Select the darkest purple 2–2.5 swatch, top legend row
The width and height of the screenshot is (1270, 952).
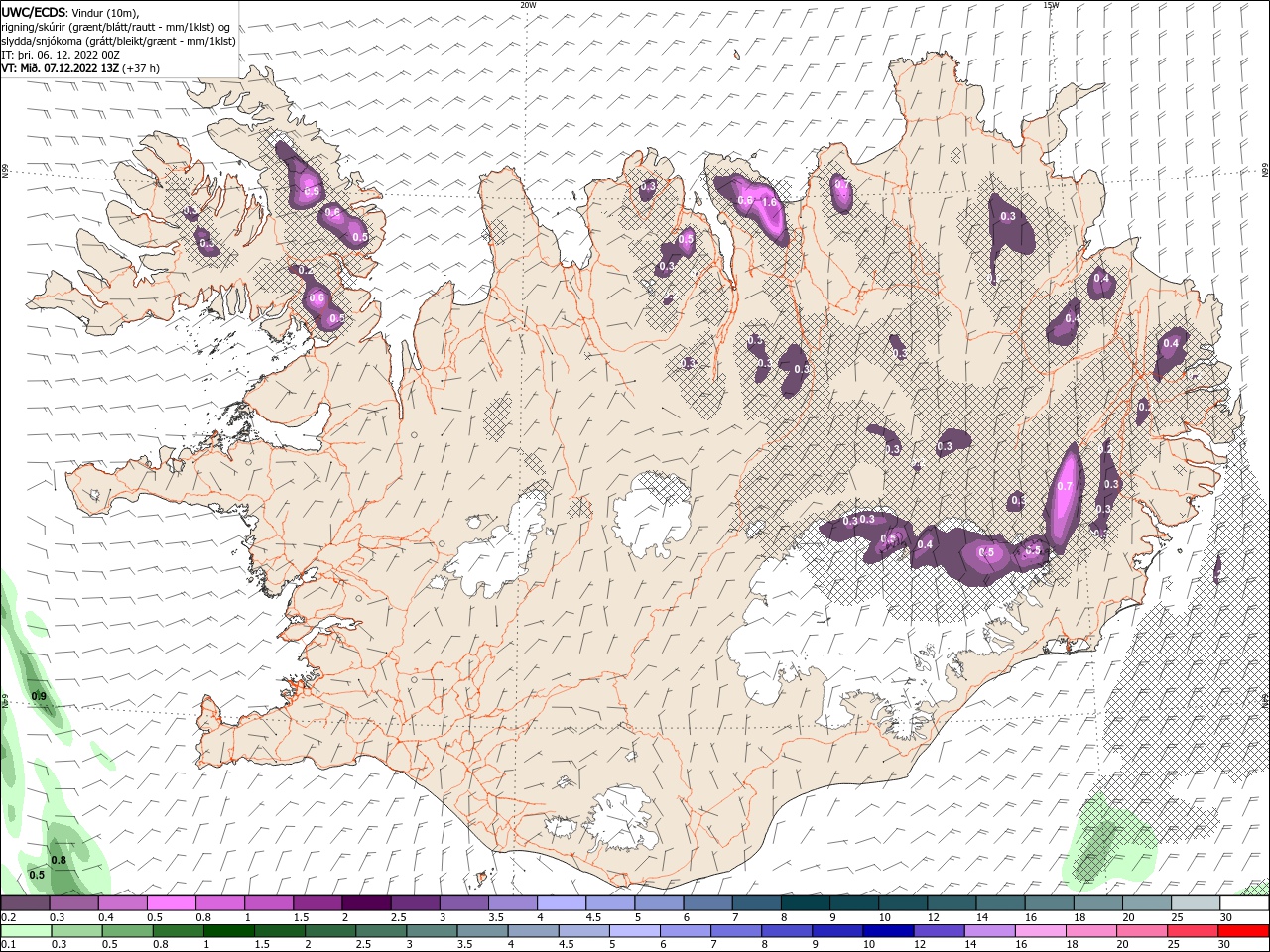point(365,903)
